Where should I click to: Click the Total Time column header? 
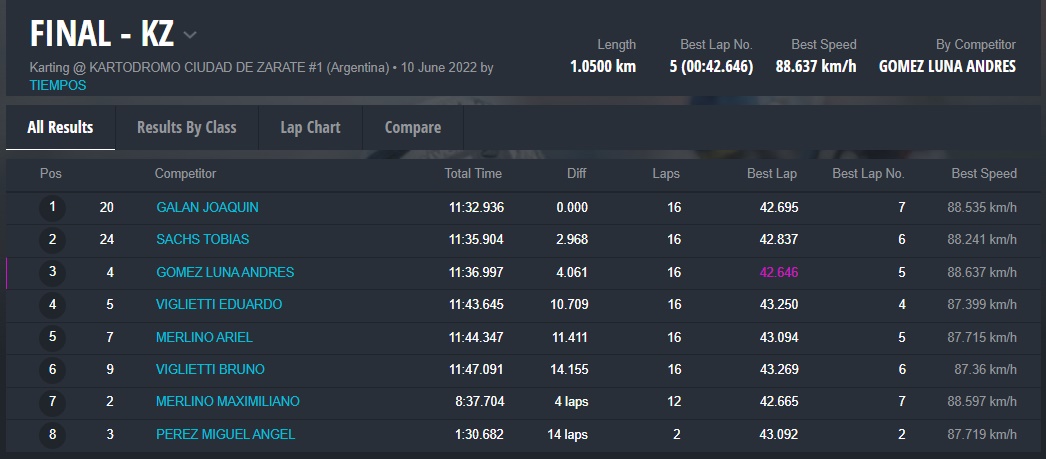pyautogui.click(x=473, y=173)
